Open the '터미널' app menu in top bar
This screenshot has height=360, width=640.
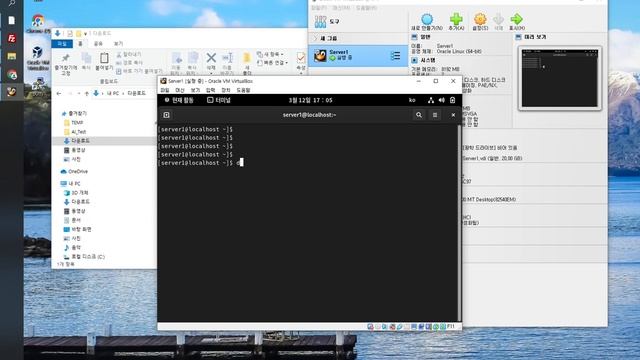219,100
